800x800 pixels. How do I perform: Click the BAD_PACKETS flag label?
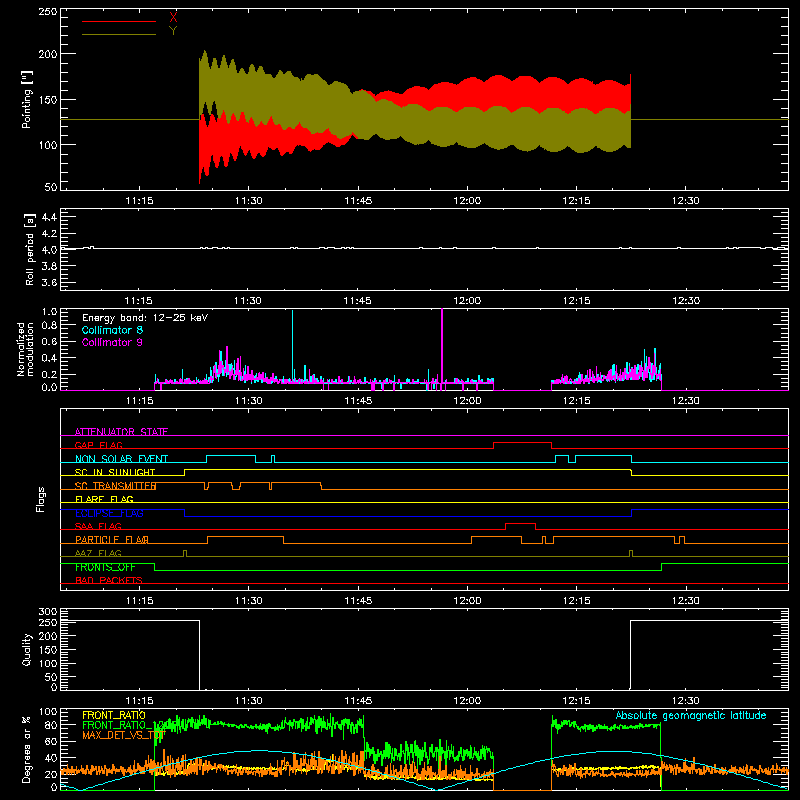pos(109,580)
